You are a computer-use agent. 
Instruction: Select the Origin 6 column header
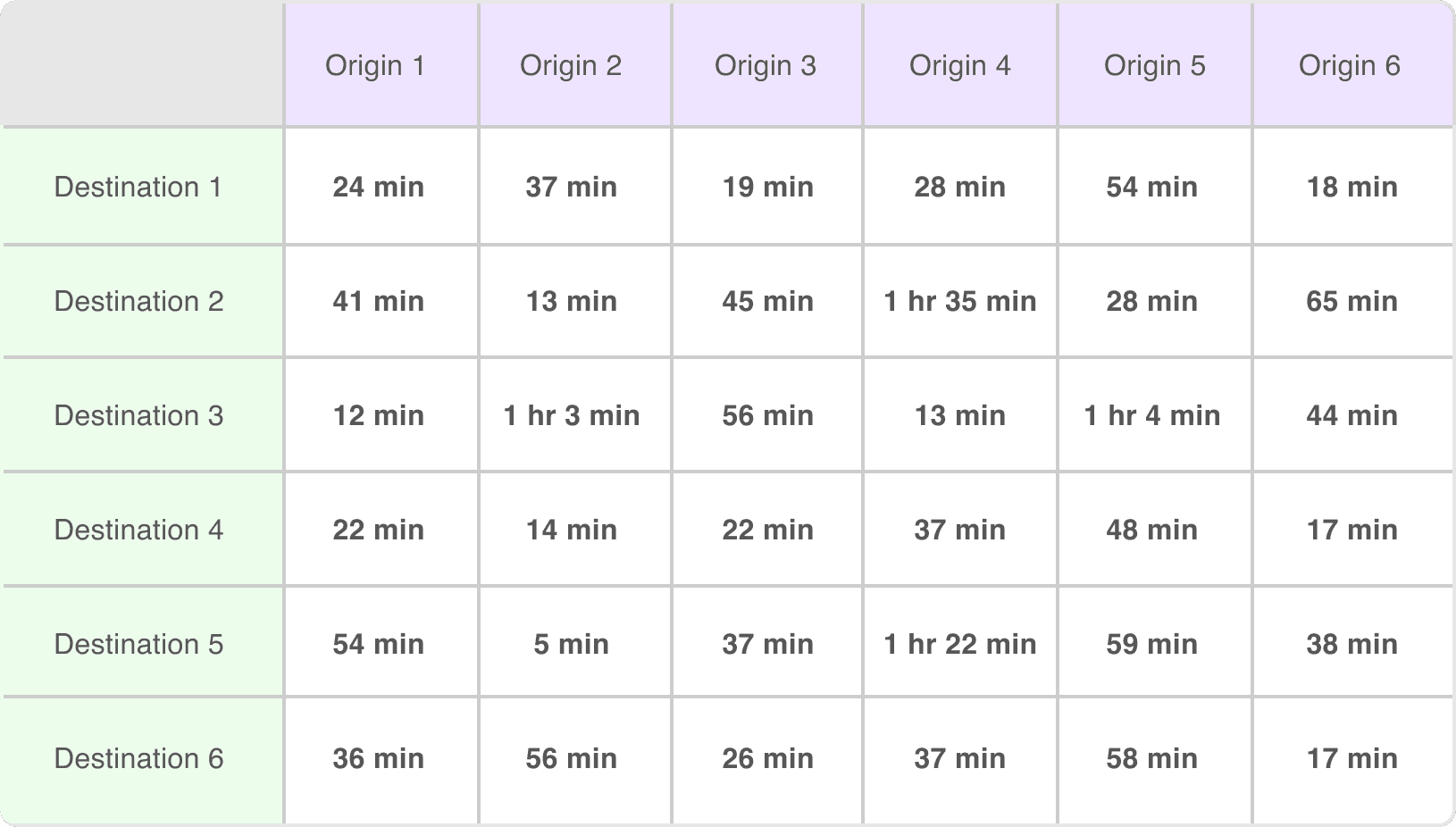(1350, 65)
